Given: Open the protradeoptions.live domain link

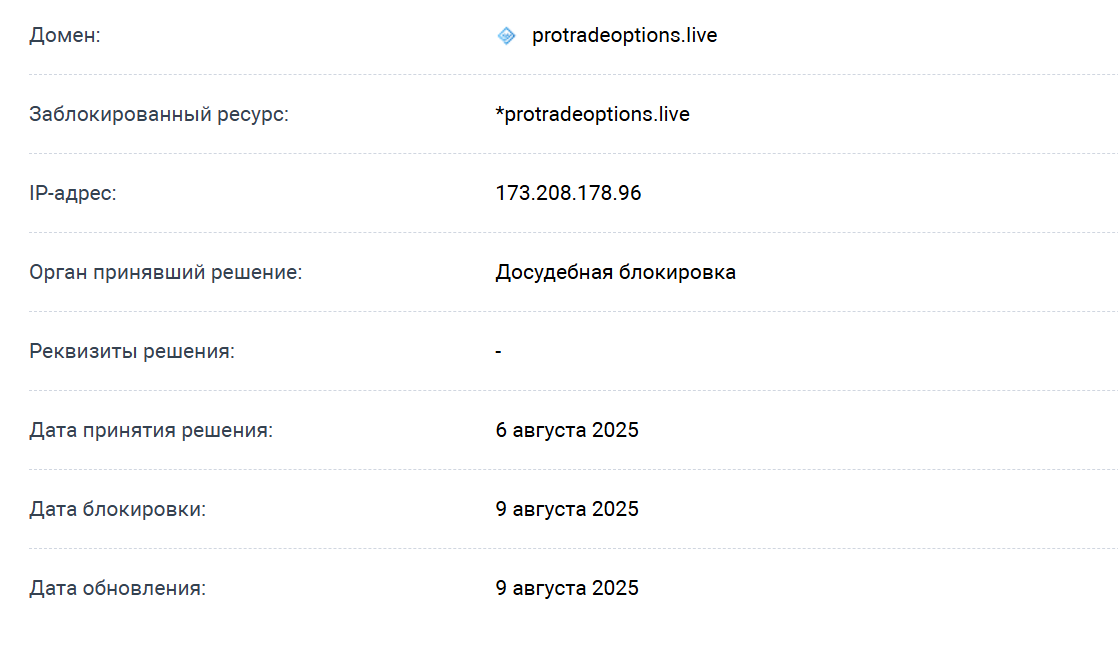Looking at the screenshot, I should pyautogui.click(x=624, y=36).
